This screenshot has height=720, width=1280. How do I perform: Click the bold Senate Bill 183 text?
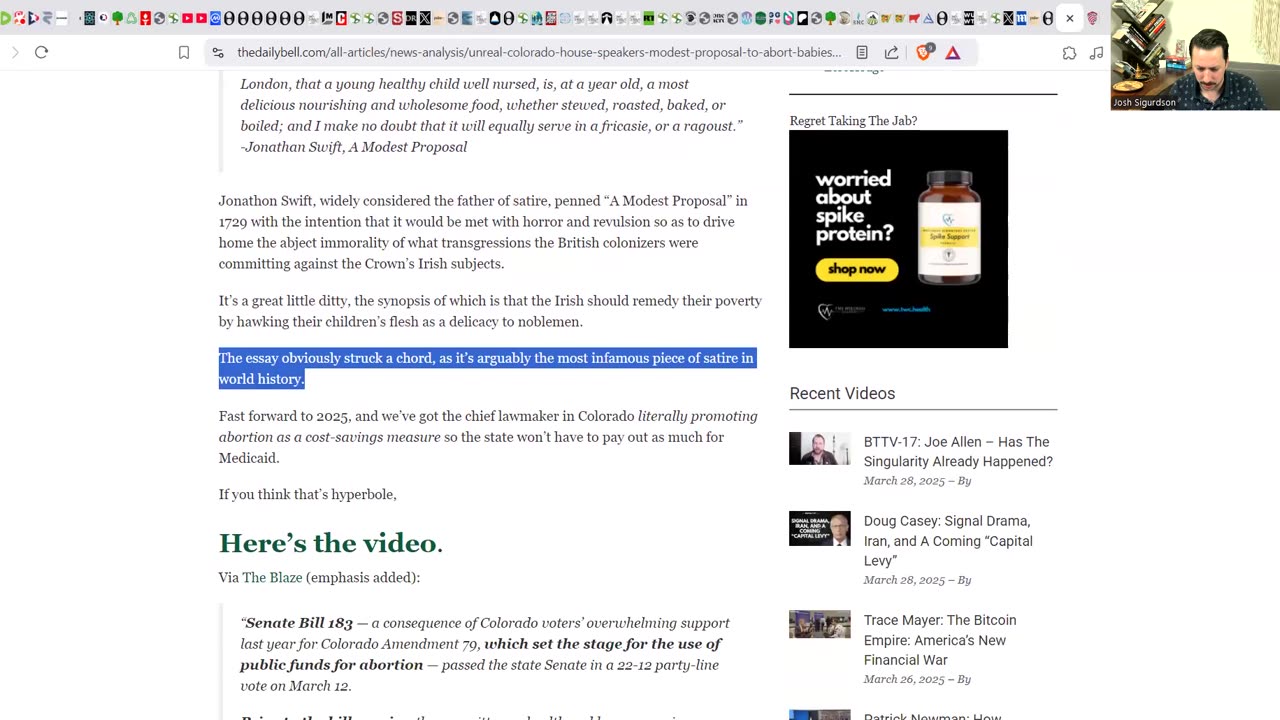click(299, 623)
